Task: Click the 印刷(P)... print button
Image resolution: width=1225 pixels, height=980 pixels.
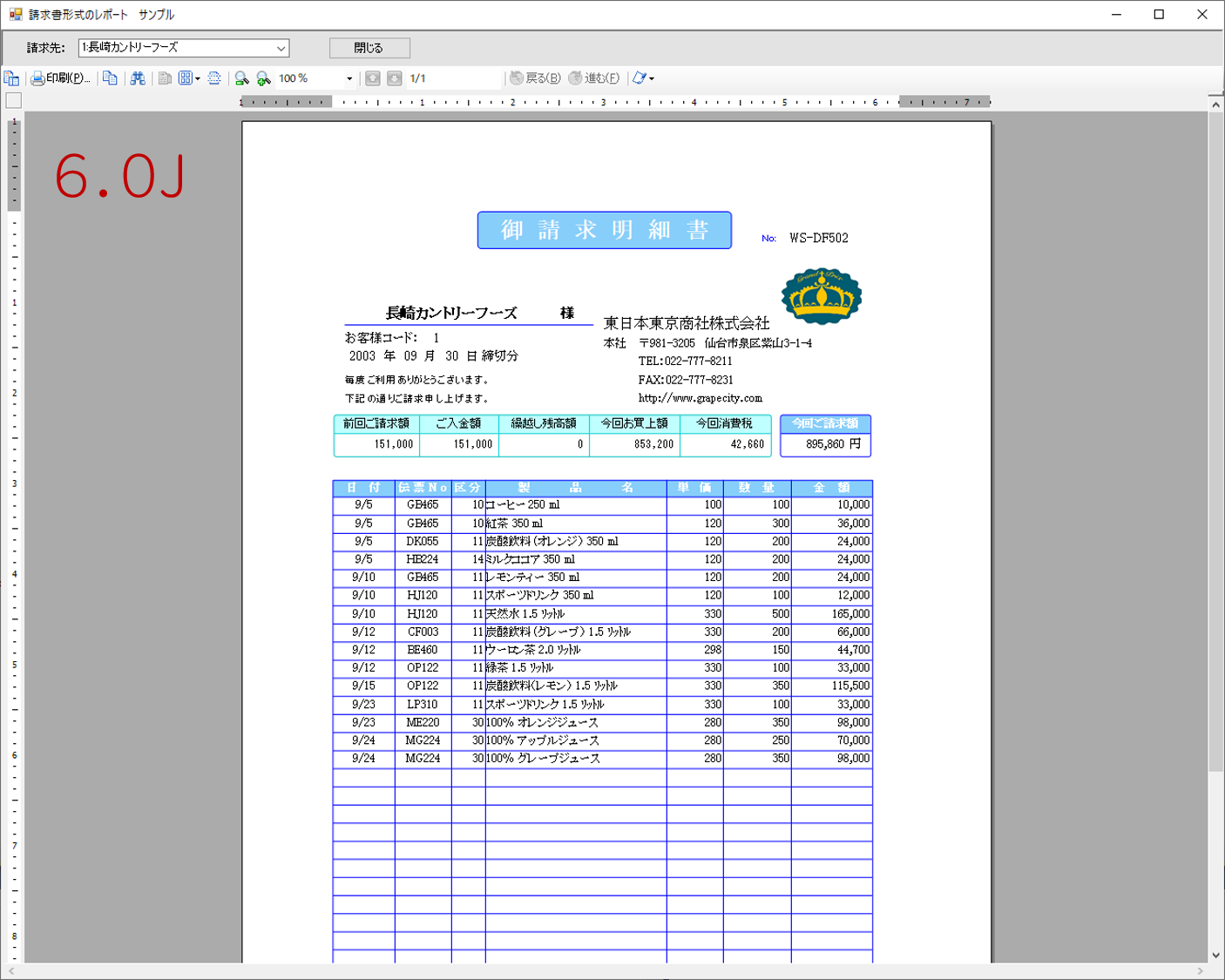Action: pos(60,78)
